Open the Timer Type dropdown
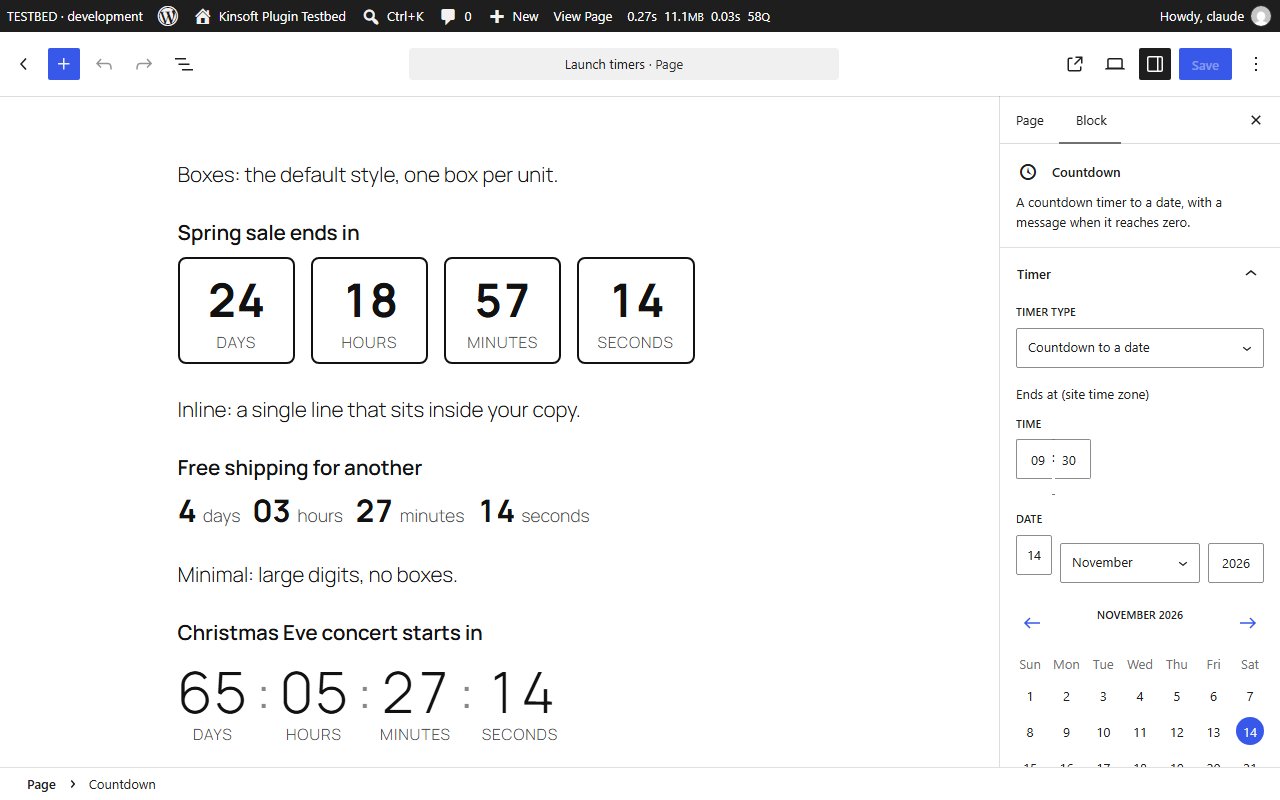This screenshot has height=800, width=1280. pos(1140,348)
